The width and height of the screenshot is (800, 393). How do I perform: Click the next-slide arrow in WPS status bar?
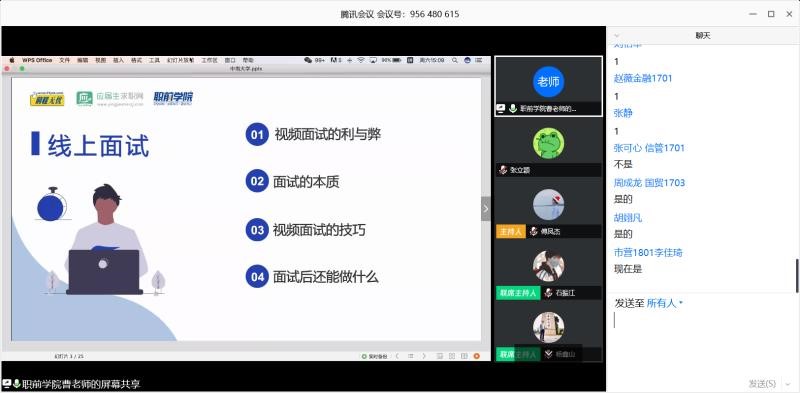(x=423, y=356)
